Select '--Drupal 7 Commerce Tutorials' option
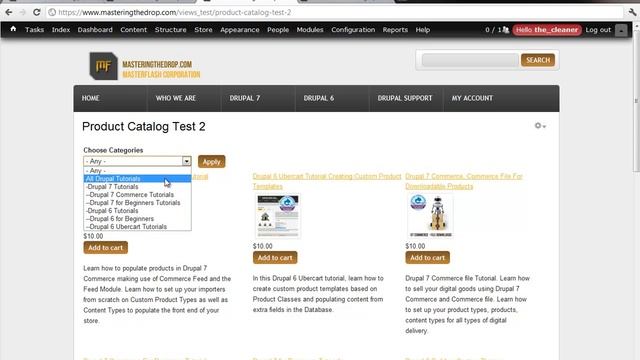This screenshot has width=640, height=360. 137,195
